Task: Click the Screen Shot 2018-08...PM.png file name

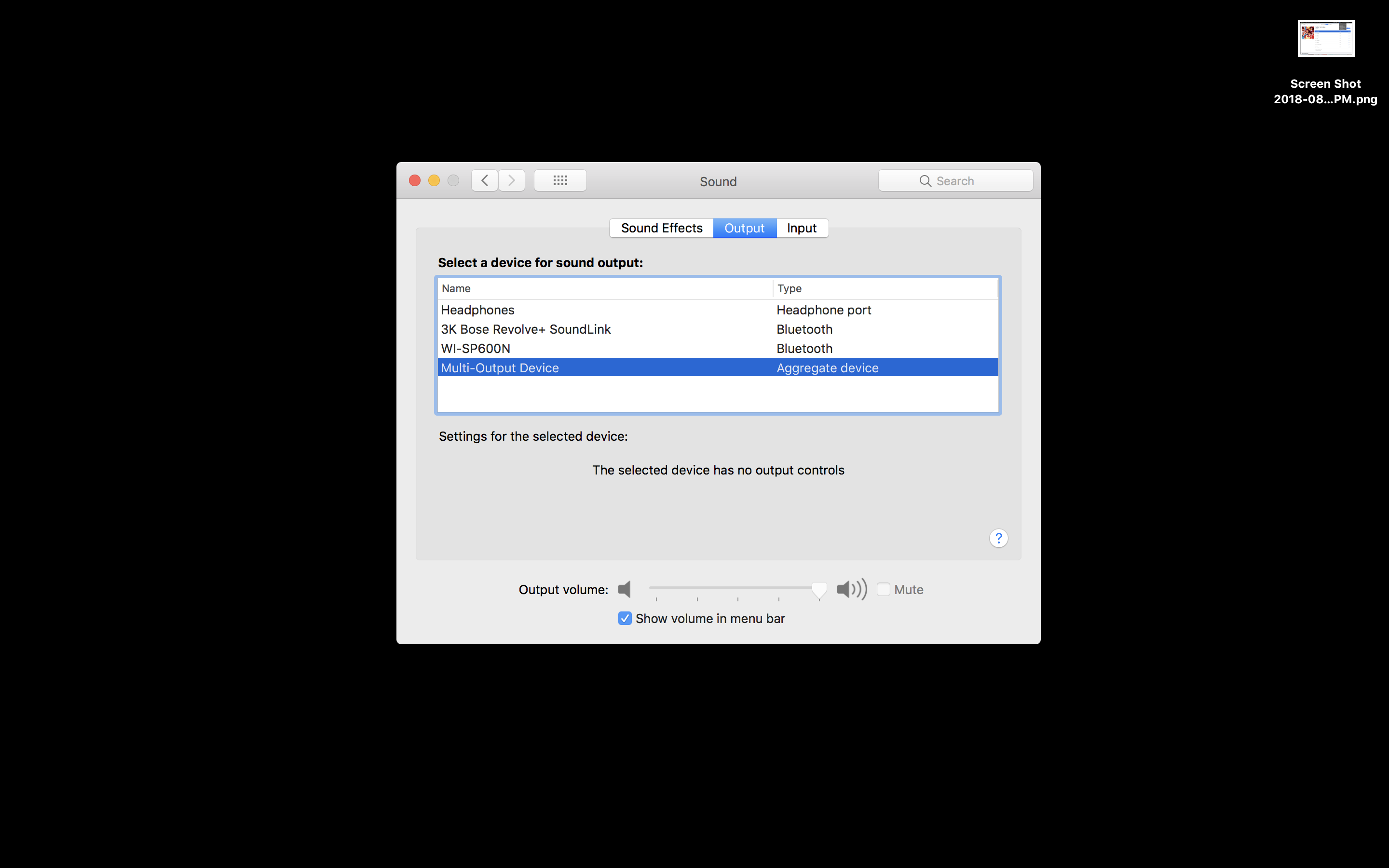Action: [1325, 91]
